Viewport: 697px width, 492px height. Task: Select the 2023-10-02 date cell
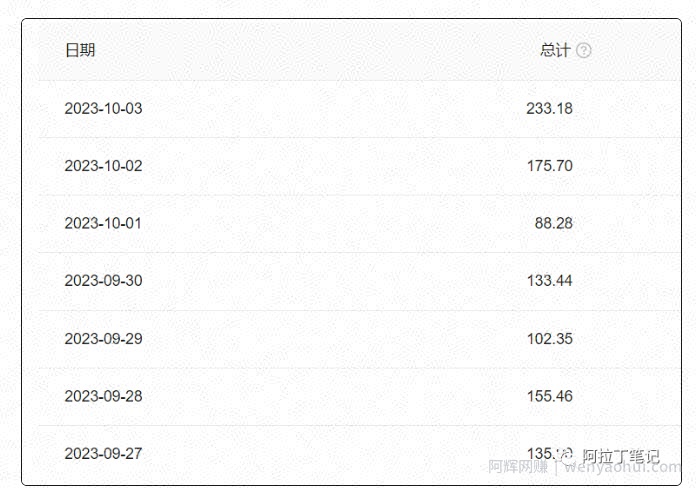[x=103, y=166]
